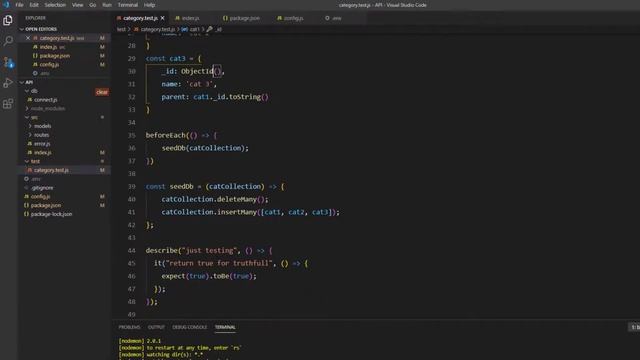This screenshot has width=640, height=360.
Task: Click line number 39 in the gutter
Action: click(131, 187)
